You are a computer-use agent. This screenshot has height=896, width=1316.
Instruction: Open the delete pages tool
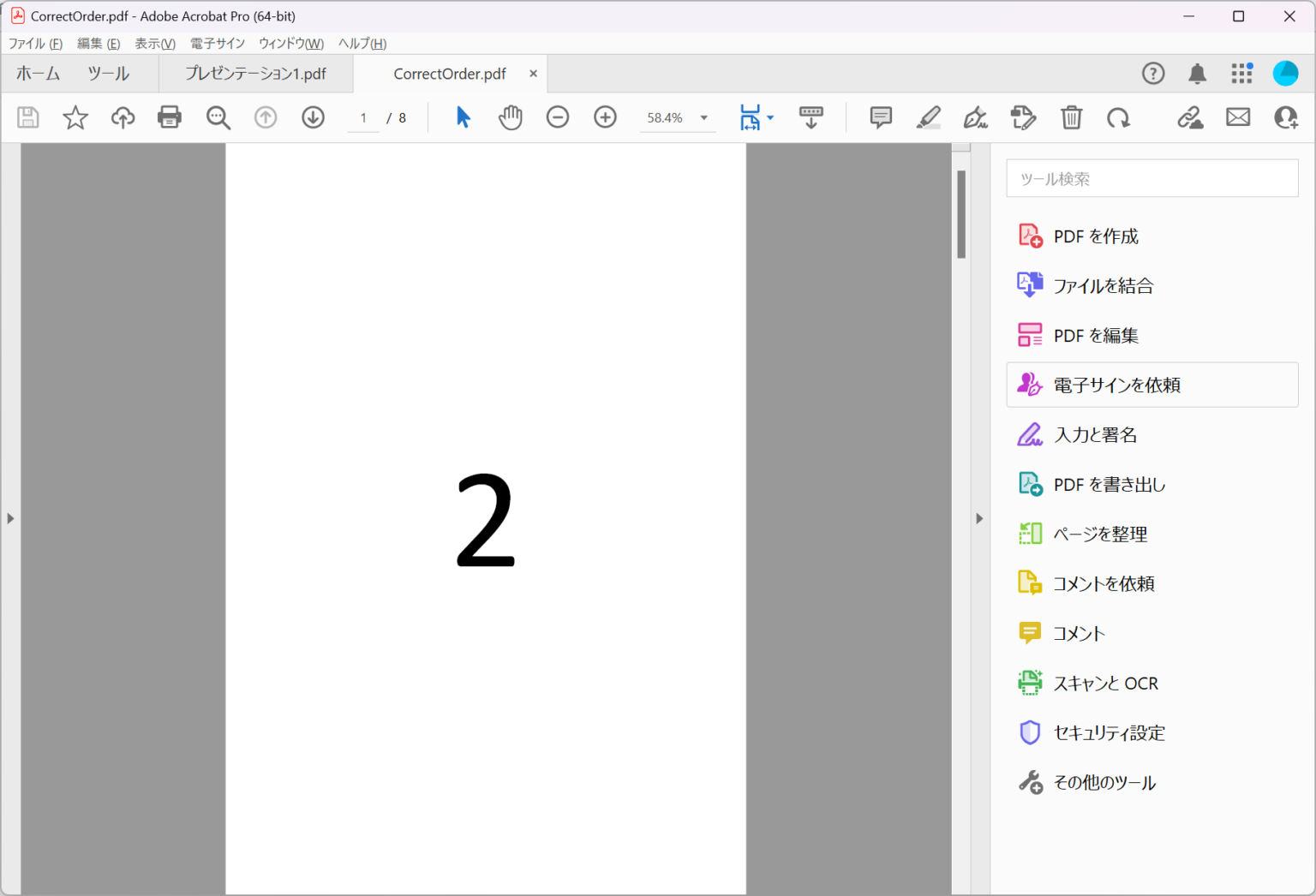pyautogui.click(x=1071, y=117)
